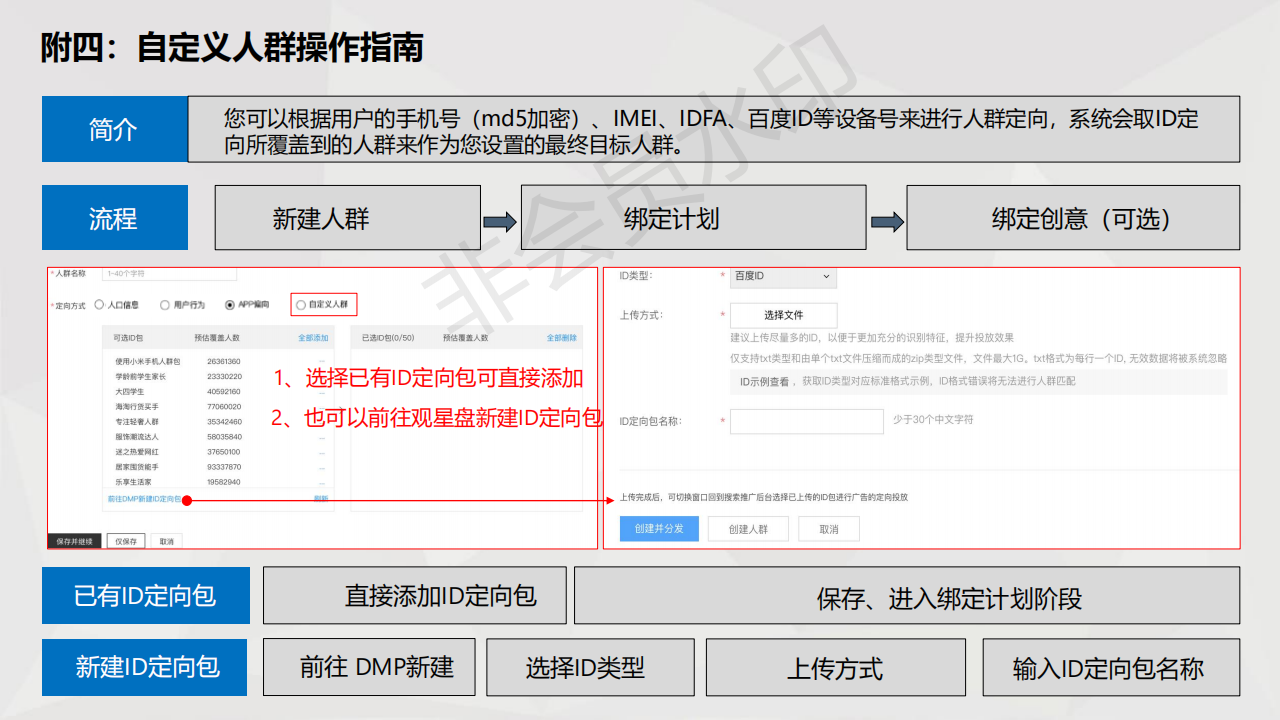Click the 仅保存 button
The image size is (1280, 720).
126,541
